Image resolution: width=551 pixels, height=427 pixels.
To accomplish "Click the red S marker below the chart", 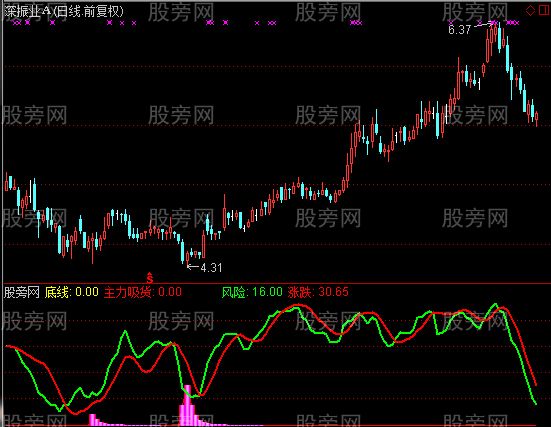I will (150, 278).
